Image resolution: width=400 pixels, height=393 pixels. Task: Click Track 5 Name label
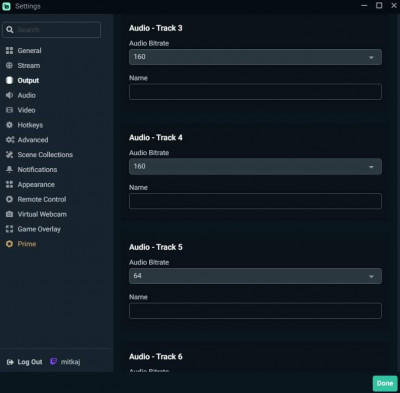pos(138,297)
